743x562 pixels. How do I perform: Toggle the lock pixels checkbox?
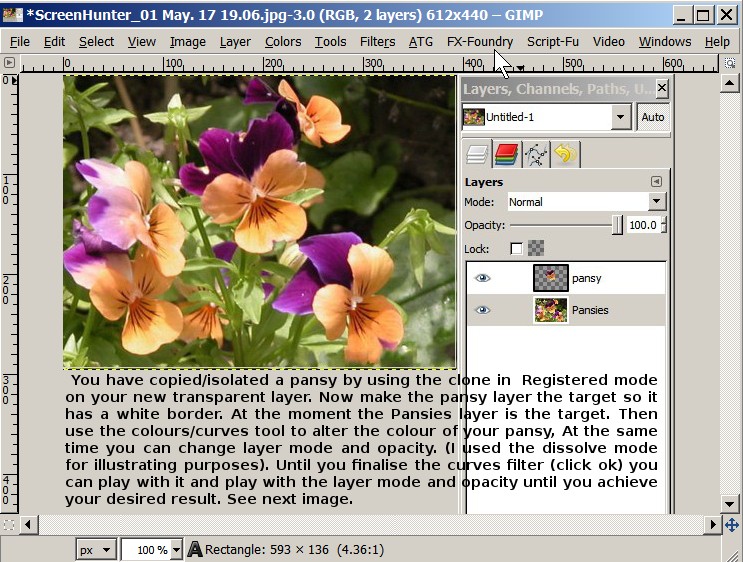(x=516, y=248)
